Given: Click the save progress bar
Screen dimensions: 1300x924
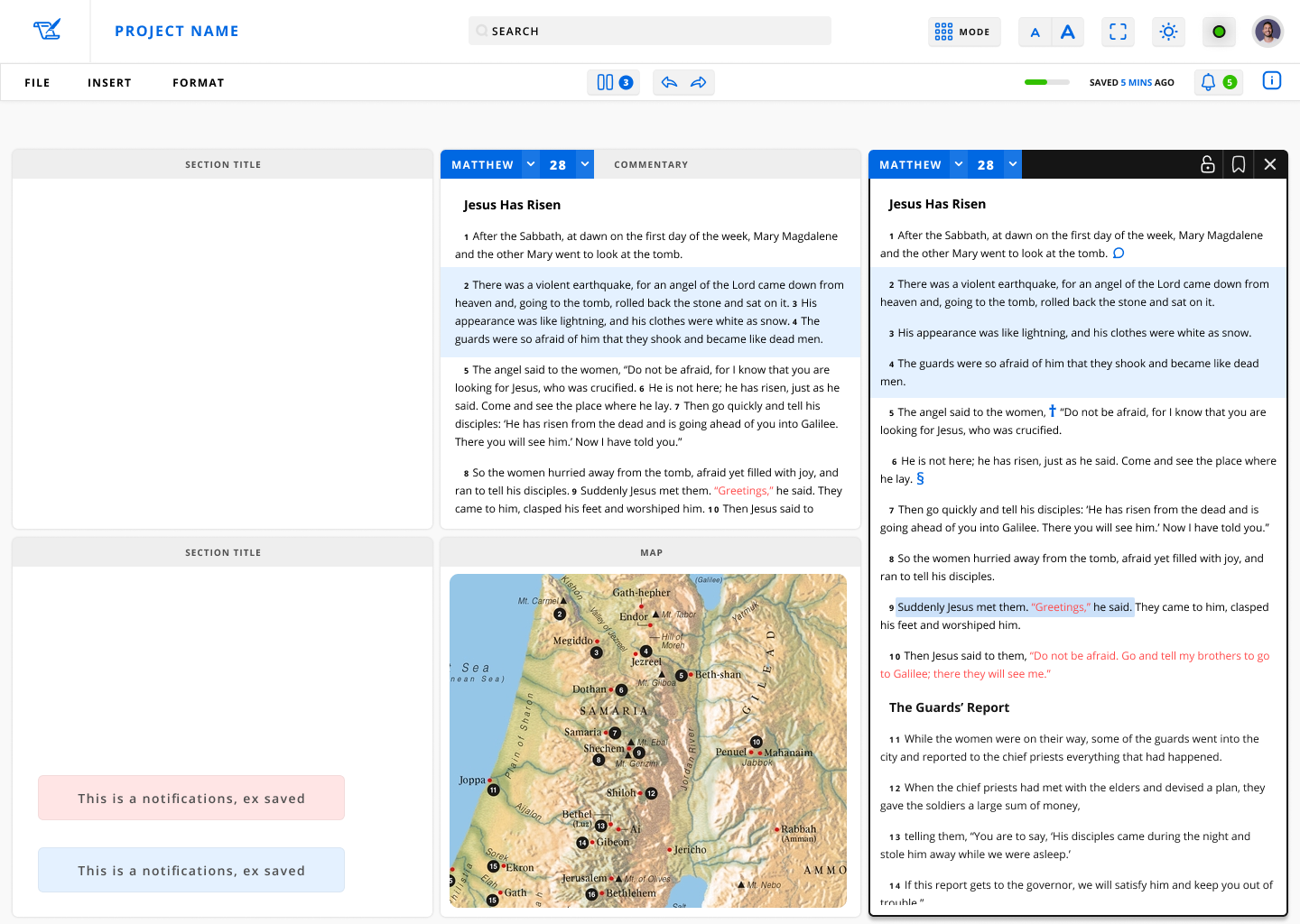Looking at the screenshot, I should click(x=1047, y=82).
